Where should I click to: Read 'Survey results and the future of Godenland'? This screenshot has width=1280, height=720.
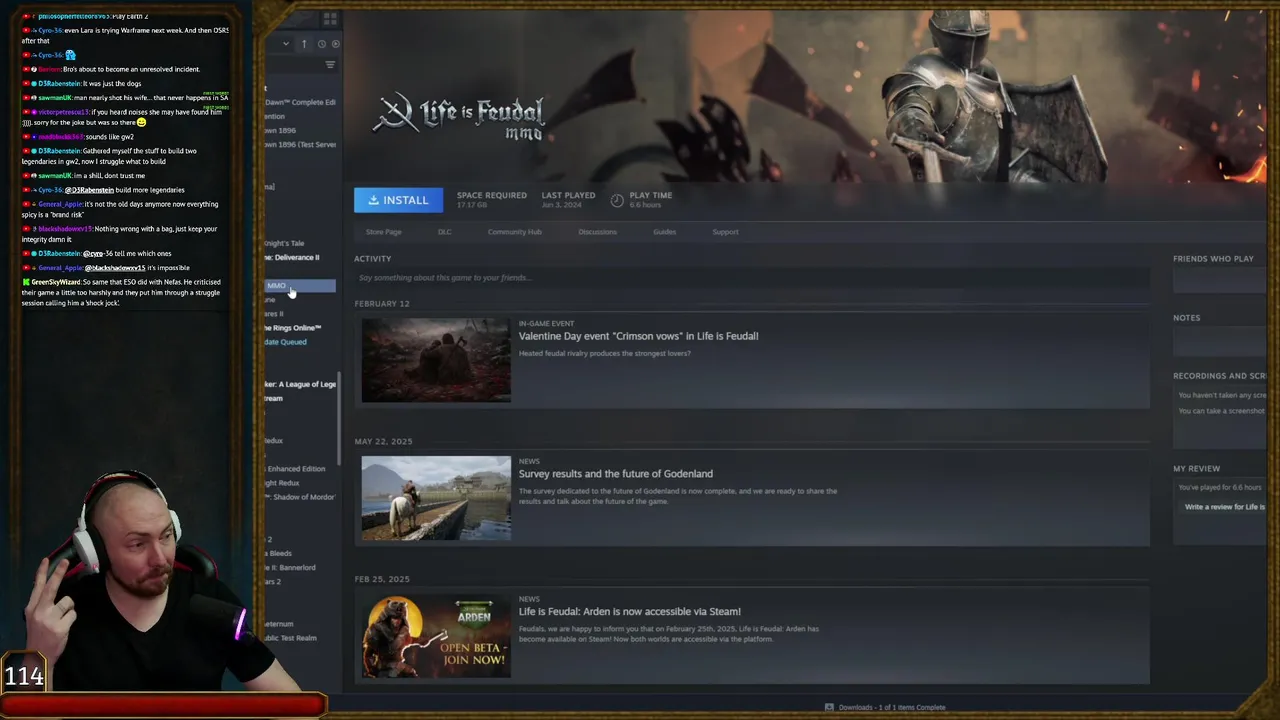pos(615,474)
